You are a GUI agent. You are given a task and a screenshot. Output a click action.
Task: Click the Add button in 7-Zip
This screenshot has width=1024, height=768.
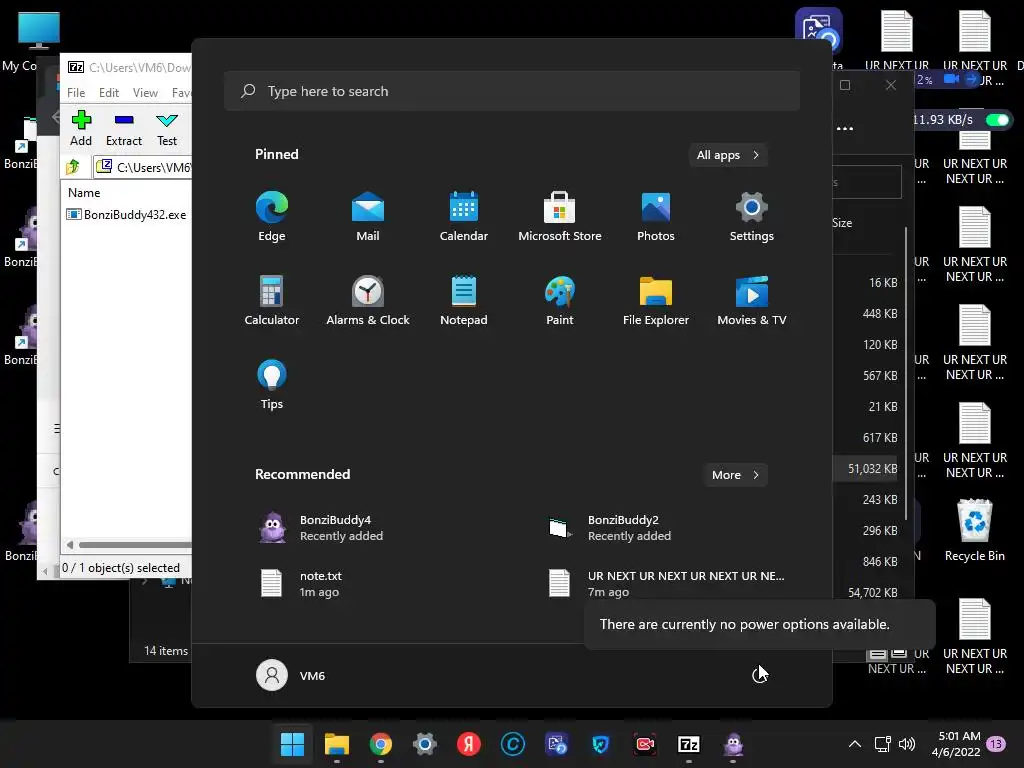tap(81, 129)
